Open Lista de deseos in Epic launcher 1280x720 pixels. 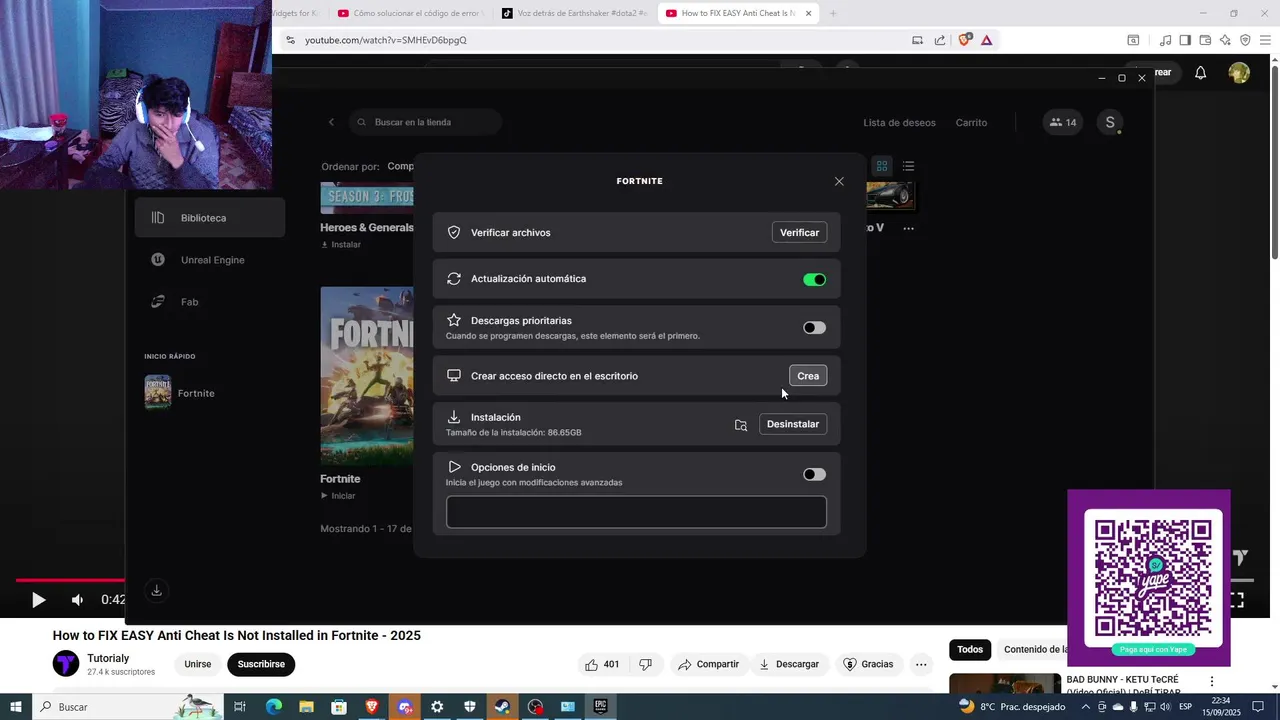(899, 123)
